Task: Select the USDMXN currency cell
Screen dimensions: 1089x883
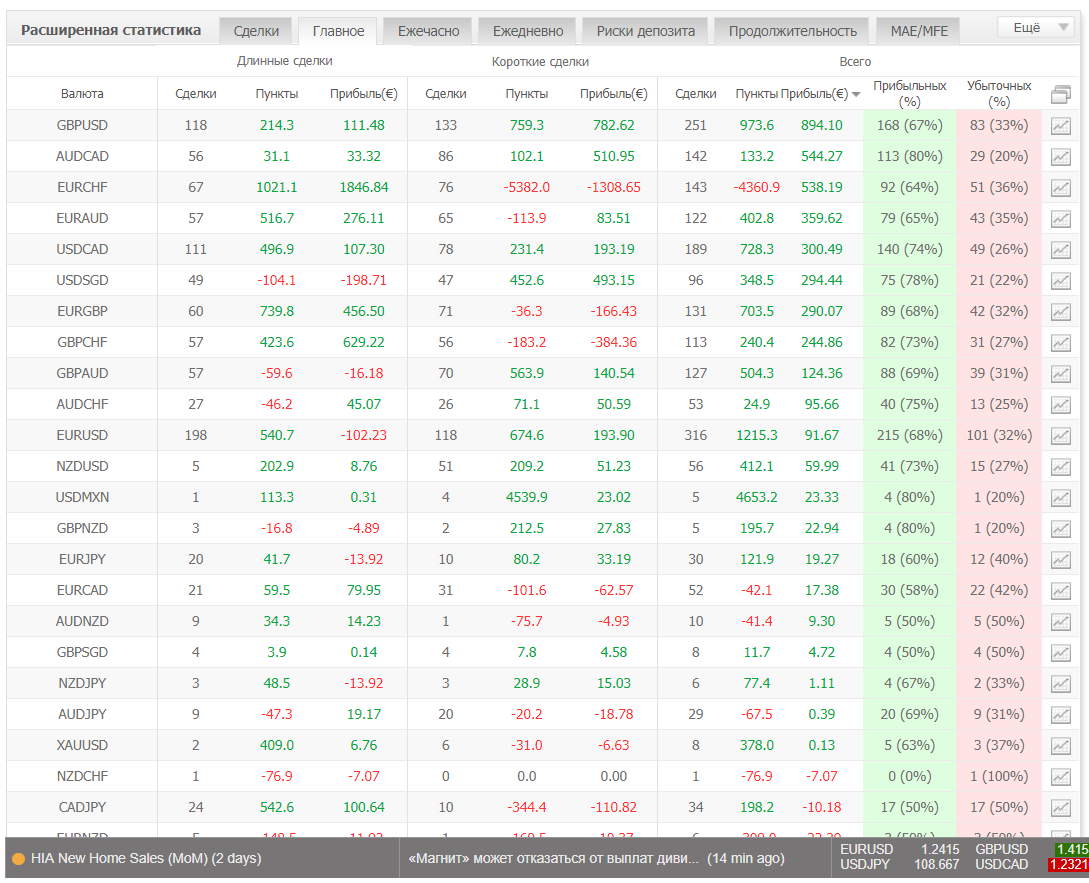Action: (x=82, y=497)
